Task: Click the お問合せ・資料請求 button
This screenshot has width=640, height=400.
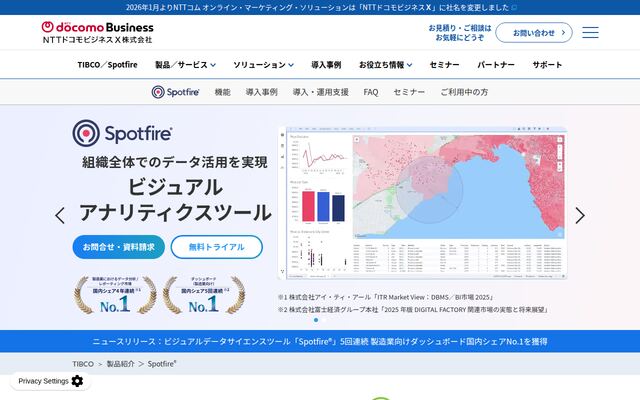Action: pos(119,247)
